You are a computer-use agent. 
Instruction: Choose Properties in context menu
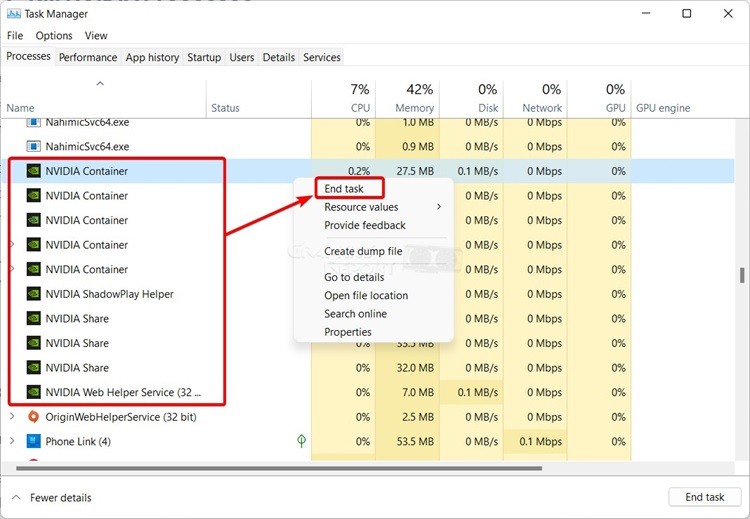click(x=348, y=332)
